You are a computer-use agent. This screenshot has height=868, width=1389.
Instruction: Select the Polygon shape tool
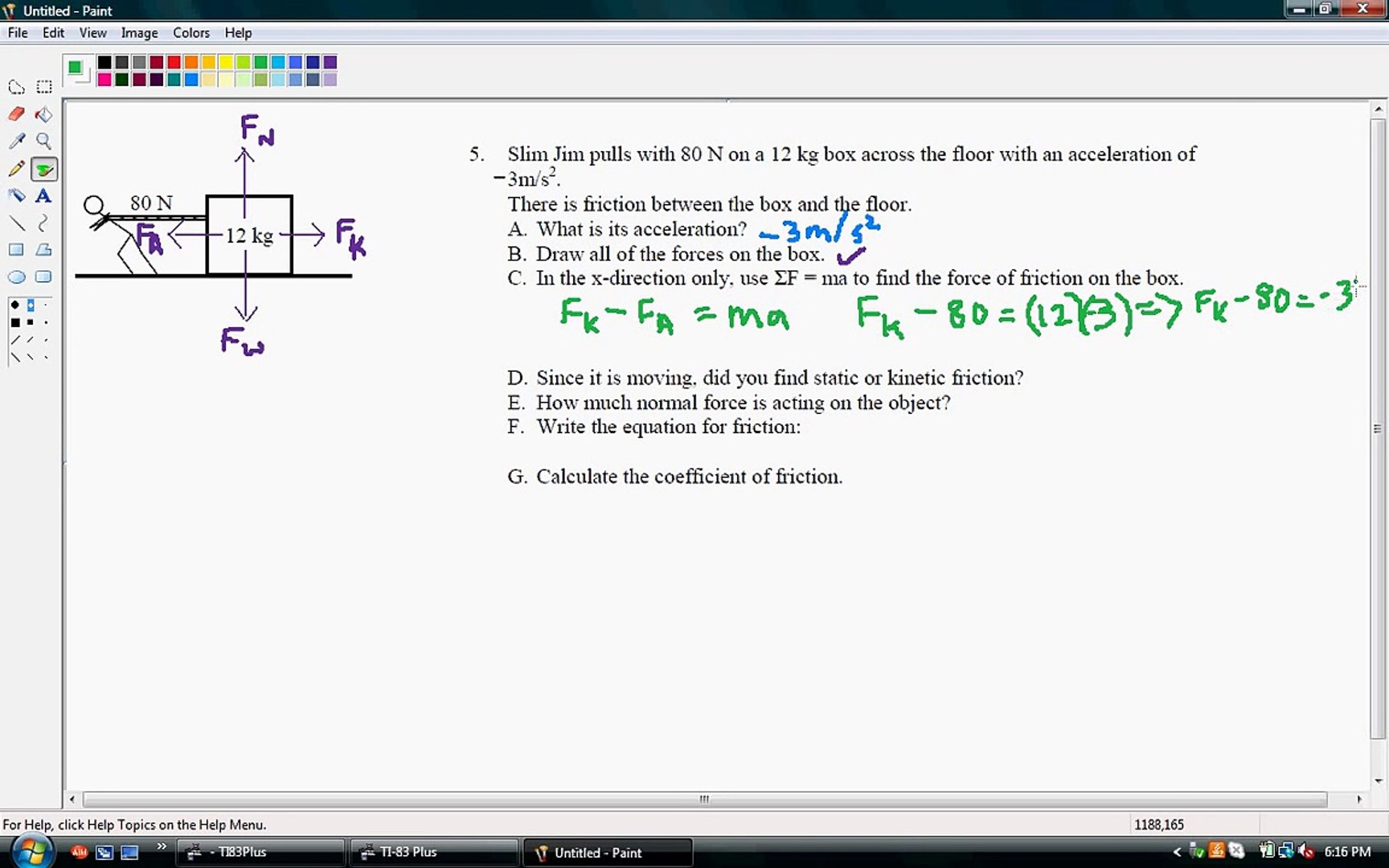pos(43,250)
